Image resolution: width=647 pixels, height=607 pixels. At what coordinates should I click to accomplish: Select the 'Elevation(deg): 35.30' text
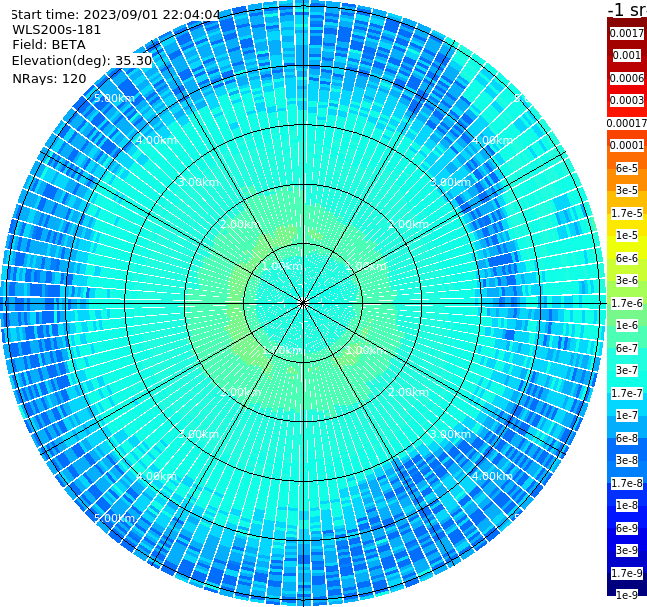pos(82,61)
